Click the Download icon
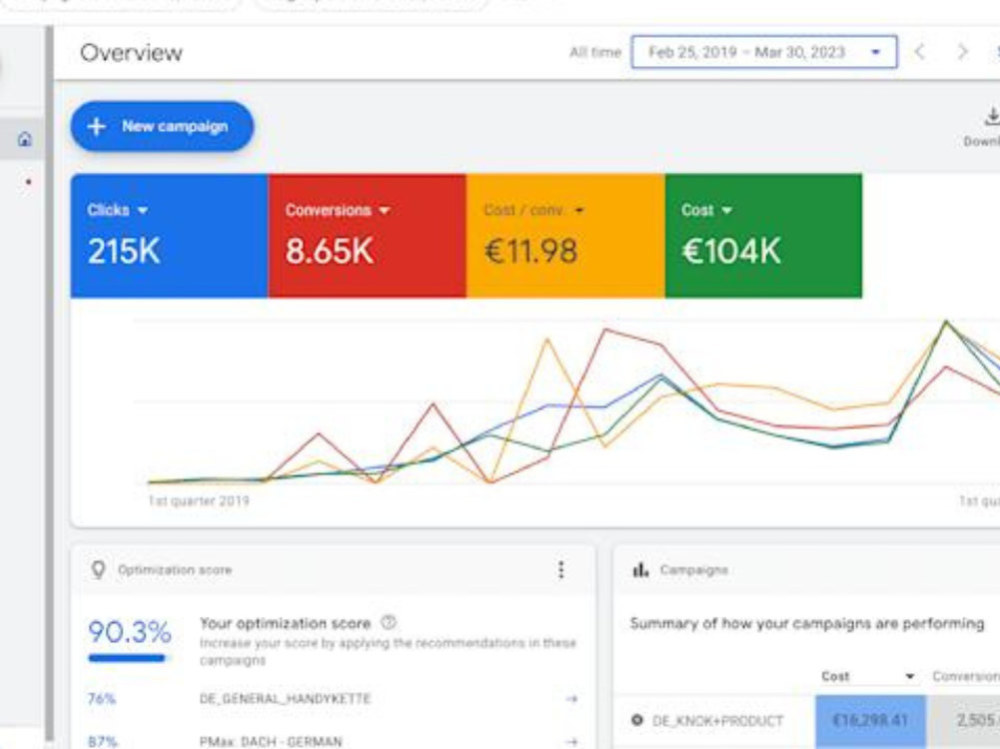The image size is (1000, 749). pyautogui.click(x=992, y=117)
